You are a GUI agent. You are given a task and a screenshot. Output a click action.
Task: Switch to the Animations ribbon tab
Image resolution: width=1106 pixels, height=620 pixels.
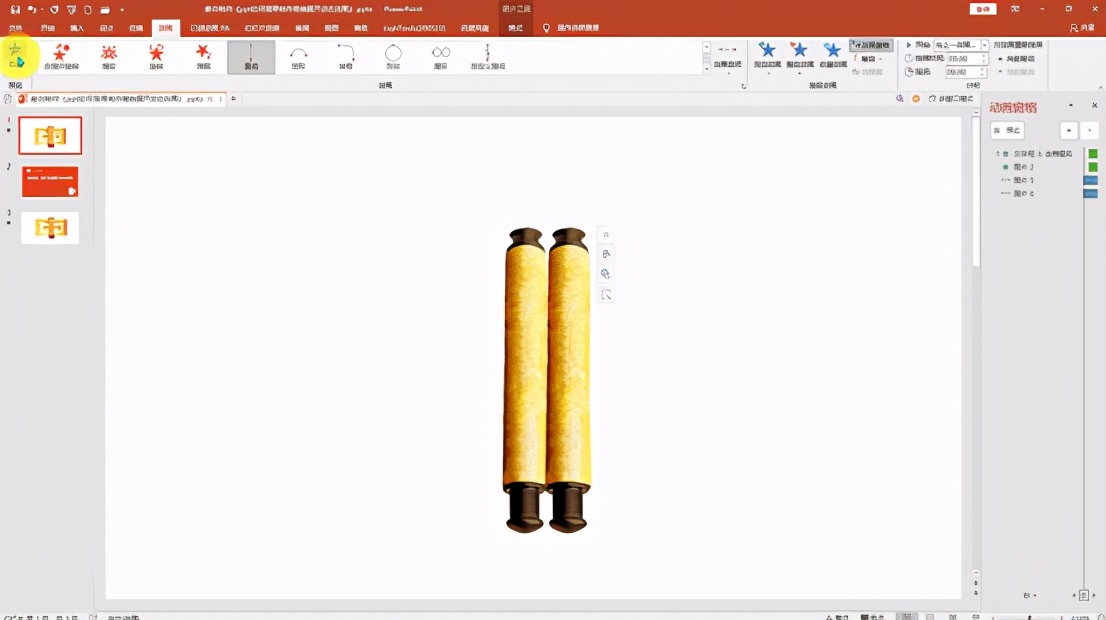pos(165,28)
